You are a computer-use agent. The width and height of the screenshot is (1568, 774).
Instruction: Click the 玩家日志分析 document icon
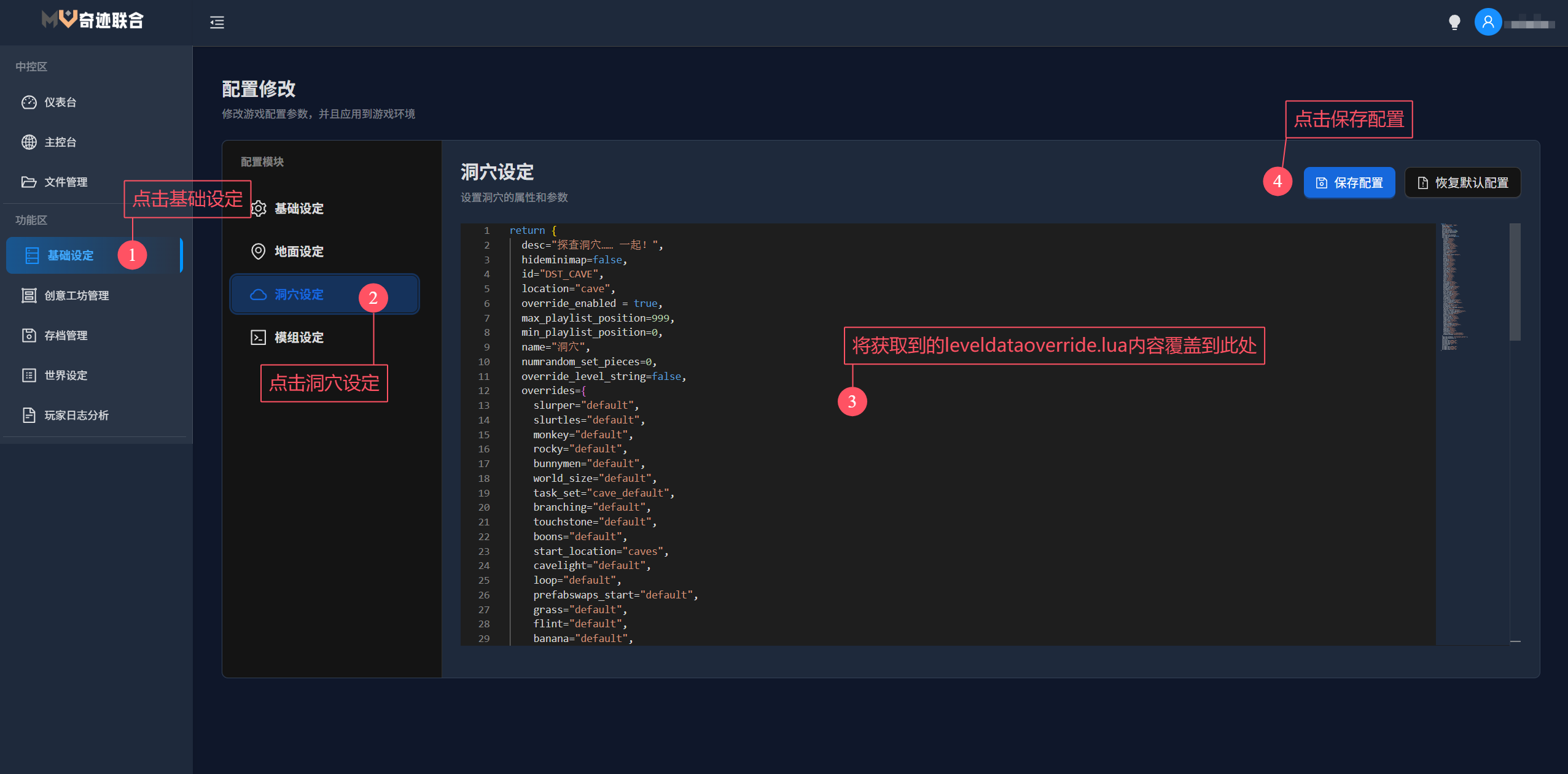29,416
